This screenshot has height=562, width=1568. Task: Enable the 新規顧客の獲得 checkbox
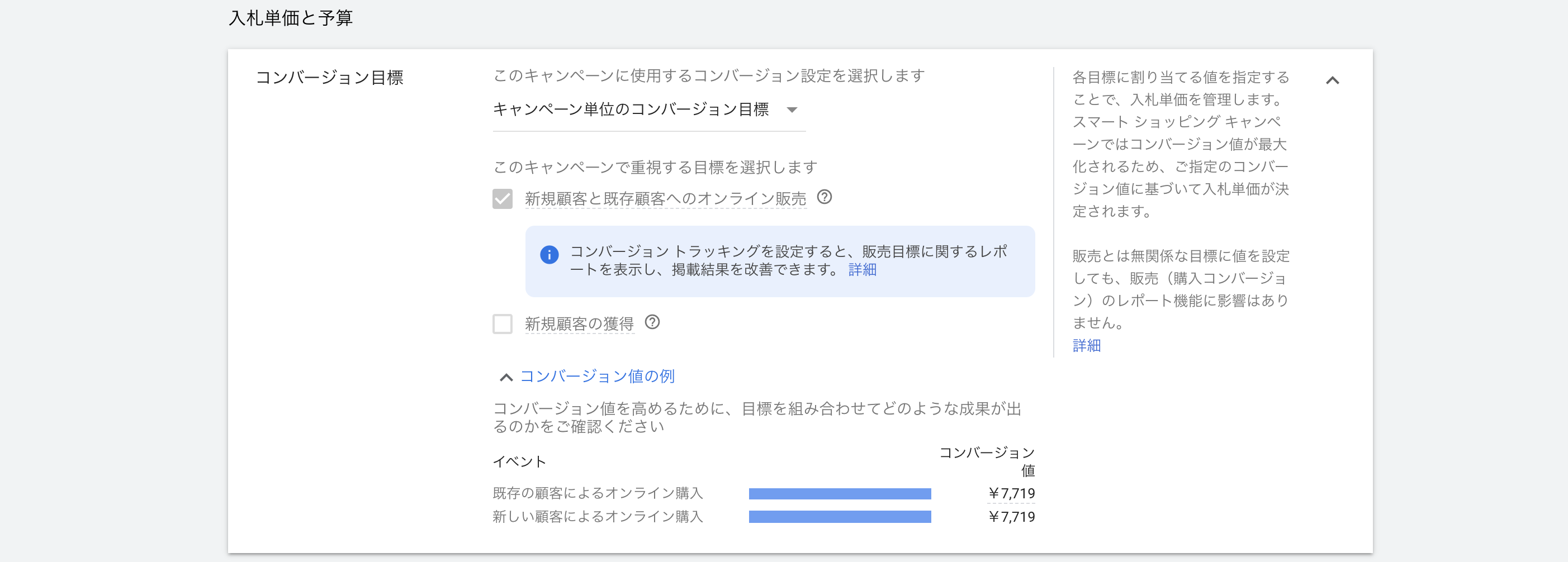click(502, 324)
